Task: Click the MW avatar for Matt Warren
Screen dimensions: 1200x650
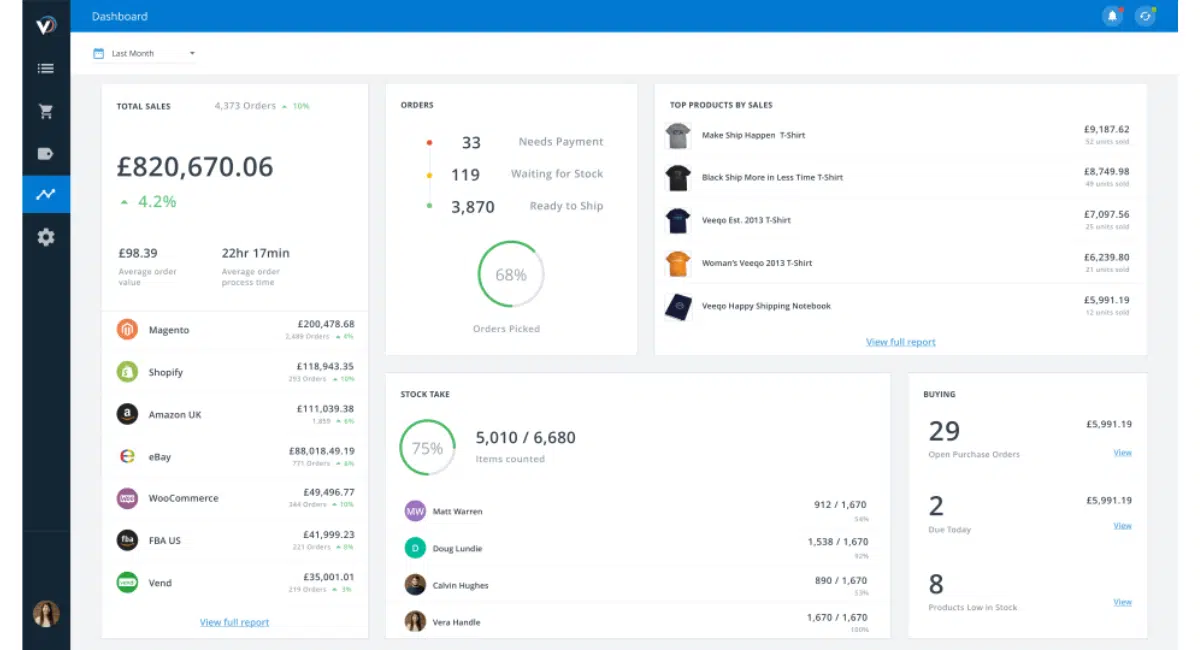Action: pos(415,511)
